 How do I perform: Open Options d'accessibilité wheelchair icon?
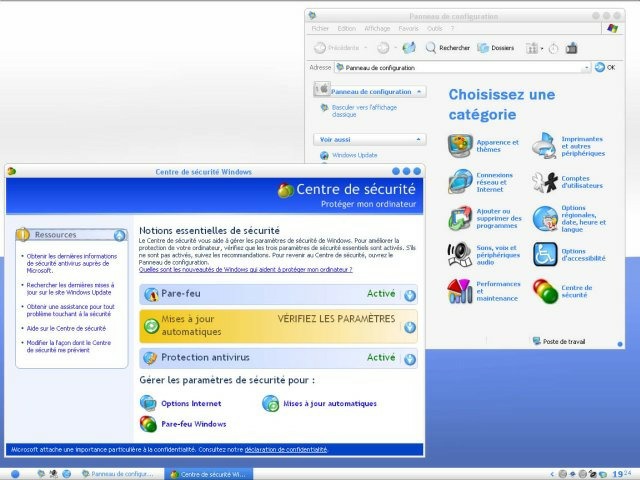click(x=545, y=254)
